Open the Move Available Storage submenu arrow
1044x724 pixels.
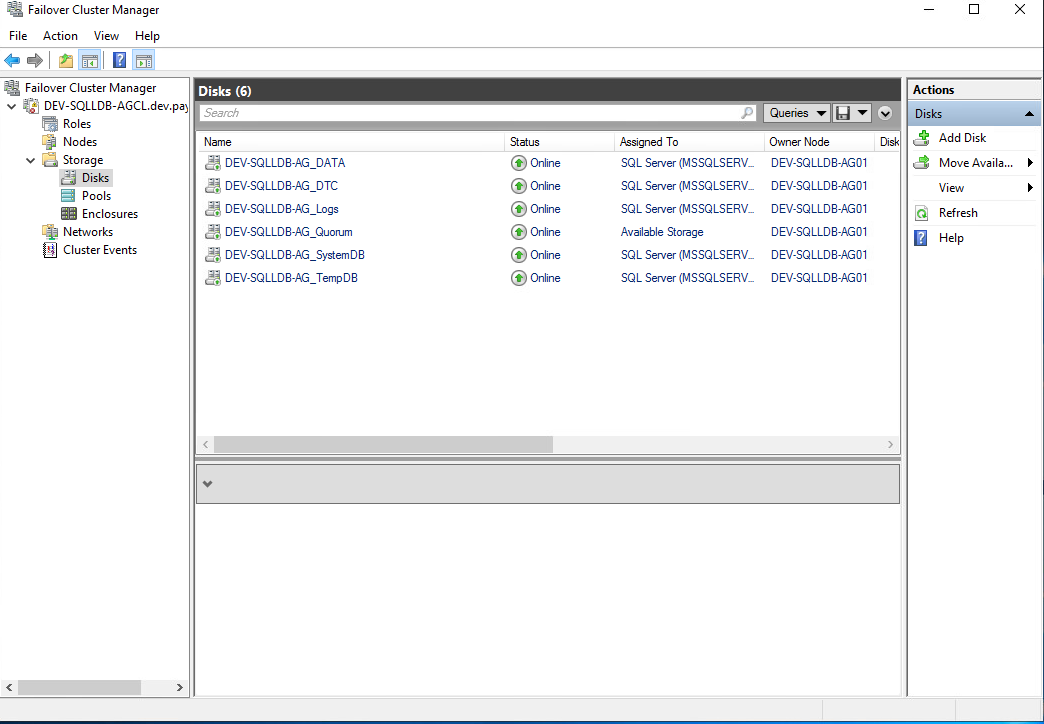click(x=1030, y=163)
